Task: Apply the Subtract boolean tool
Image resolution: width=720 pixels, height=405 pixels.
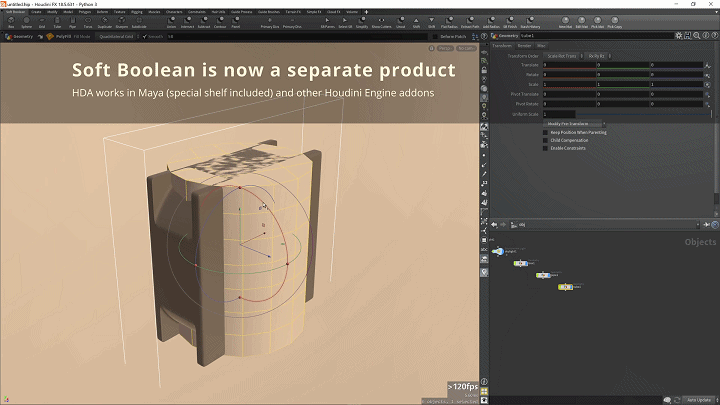Action: pos(204,22)
